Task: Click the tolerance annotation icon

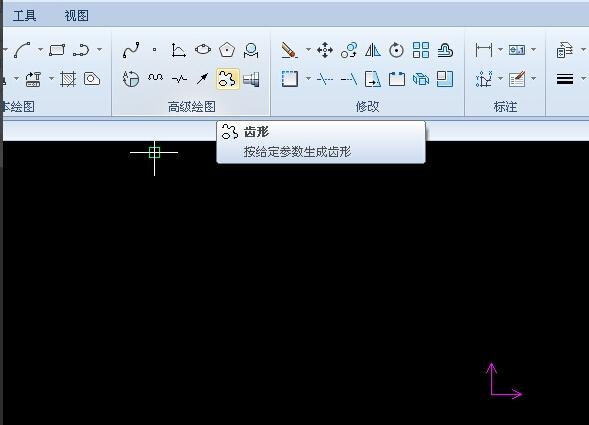Action: (517, 50)
